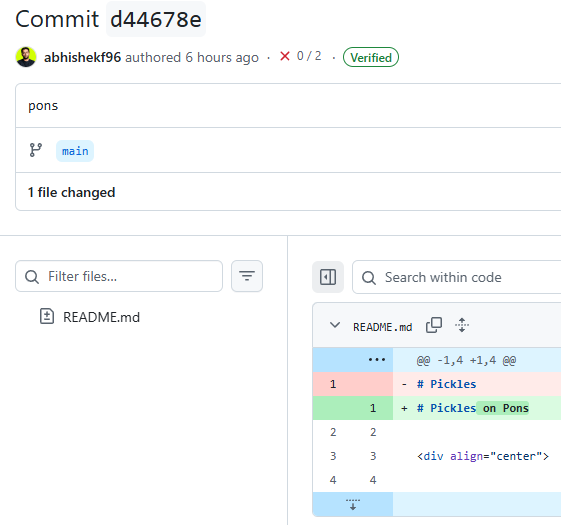
Task: Expand down below line 4
Action: coord(353,504)
